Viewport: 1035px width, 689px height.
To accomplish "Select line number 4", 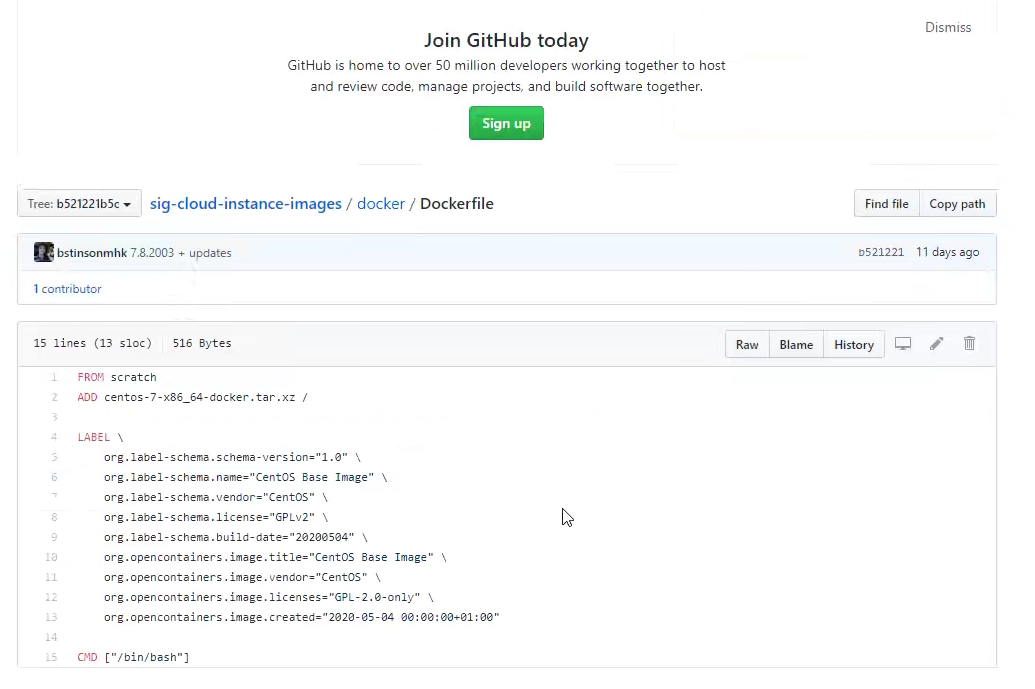I will 54,437.
